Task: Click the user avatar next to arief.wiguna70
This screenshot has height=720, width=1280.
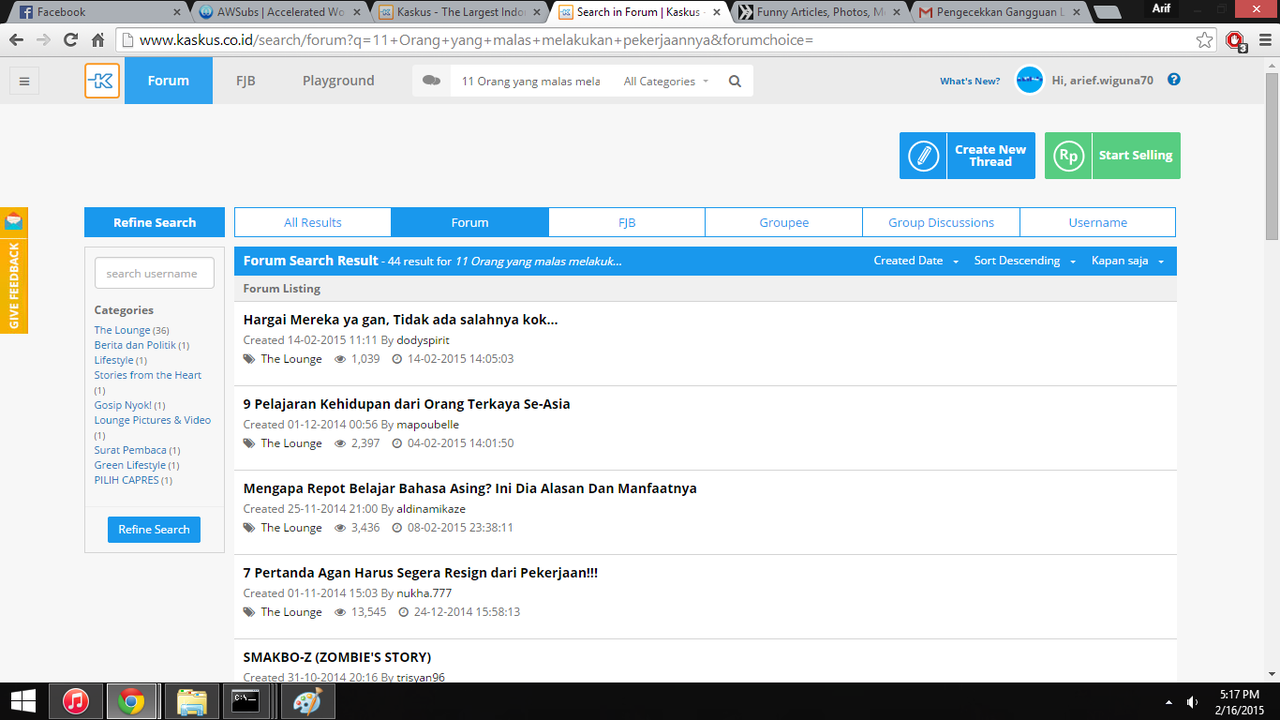Action: (x=1029, y=80)
